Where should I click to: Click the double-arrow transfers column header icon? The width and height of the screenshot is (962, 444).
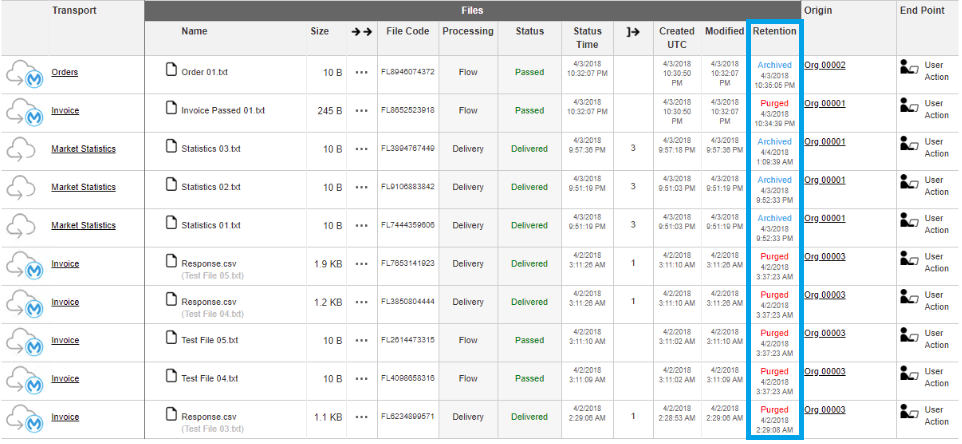[361, 32]
